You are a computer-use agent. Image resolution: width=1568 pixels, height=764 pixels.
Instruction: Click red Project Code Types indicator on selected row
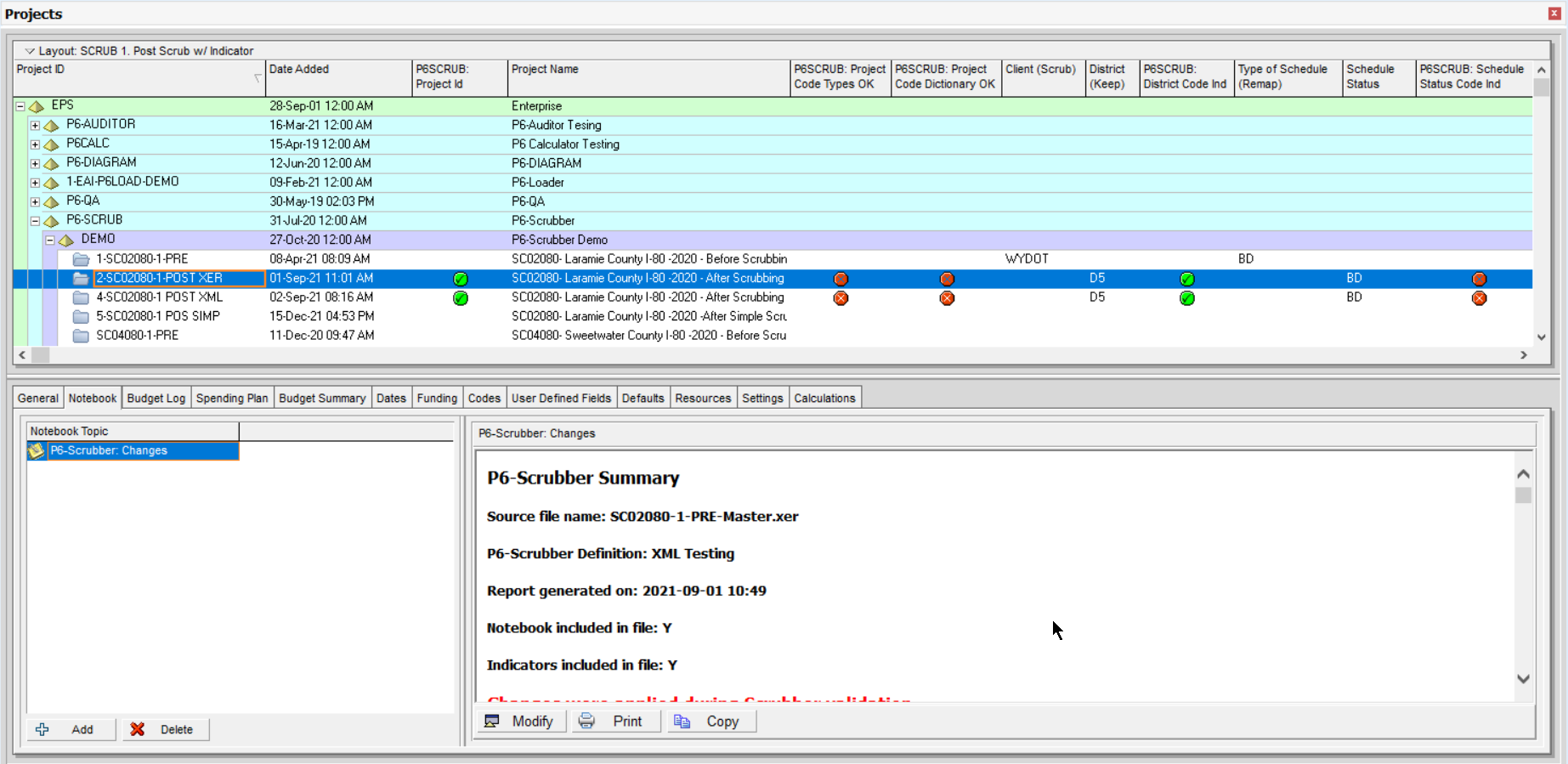(x=841, y=279)
